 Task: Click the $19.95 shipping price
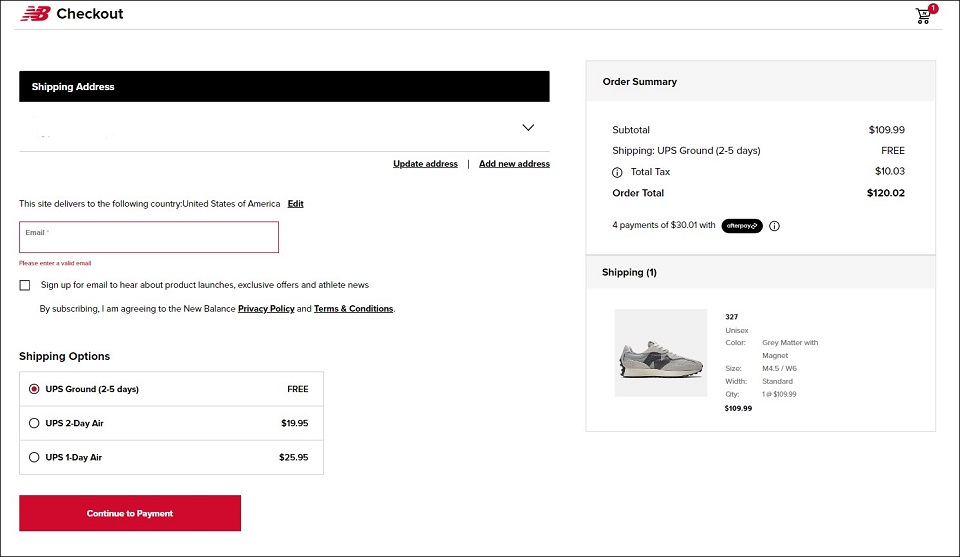[x=294, y=423]
